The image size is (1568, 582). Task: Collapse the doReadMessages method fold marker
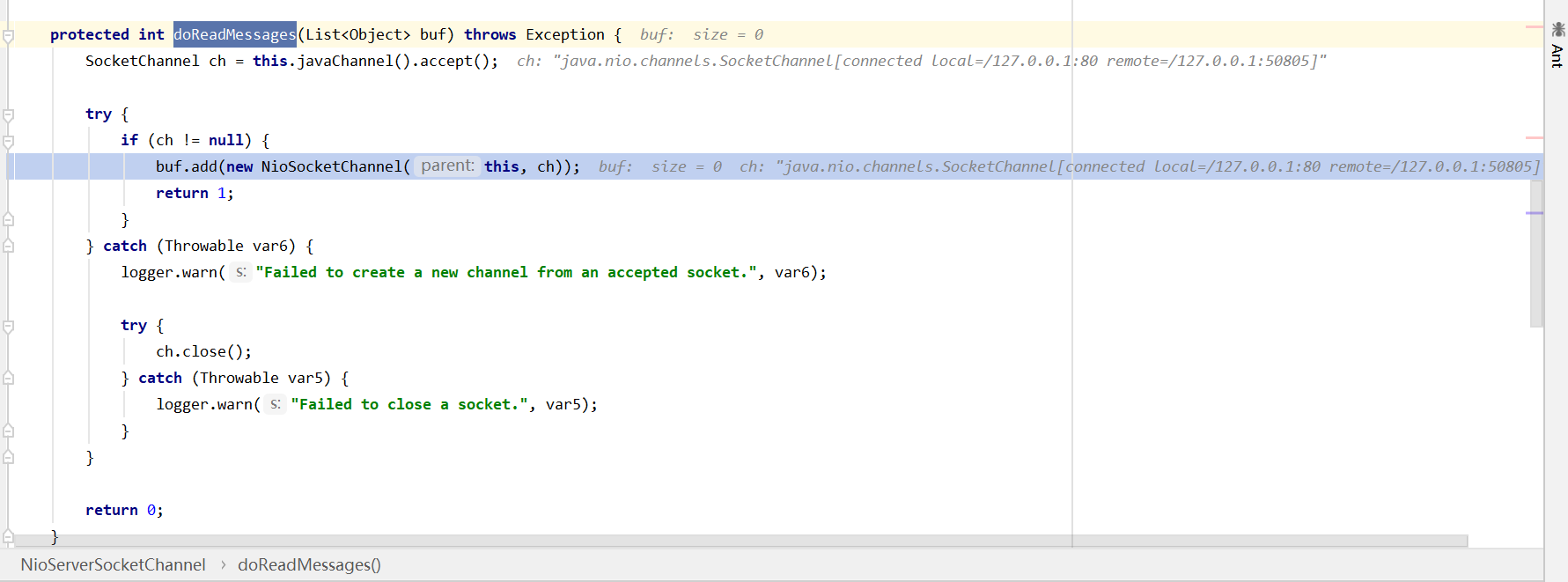(x=8, y=36)
